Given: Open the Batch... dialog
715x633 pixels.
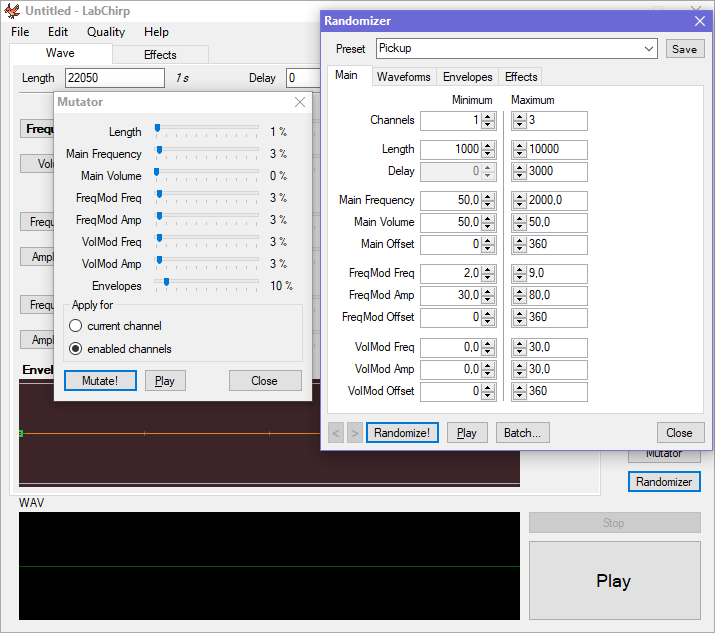Looking at the screenshot, I should pyautogui.click(x=523, y=433).
